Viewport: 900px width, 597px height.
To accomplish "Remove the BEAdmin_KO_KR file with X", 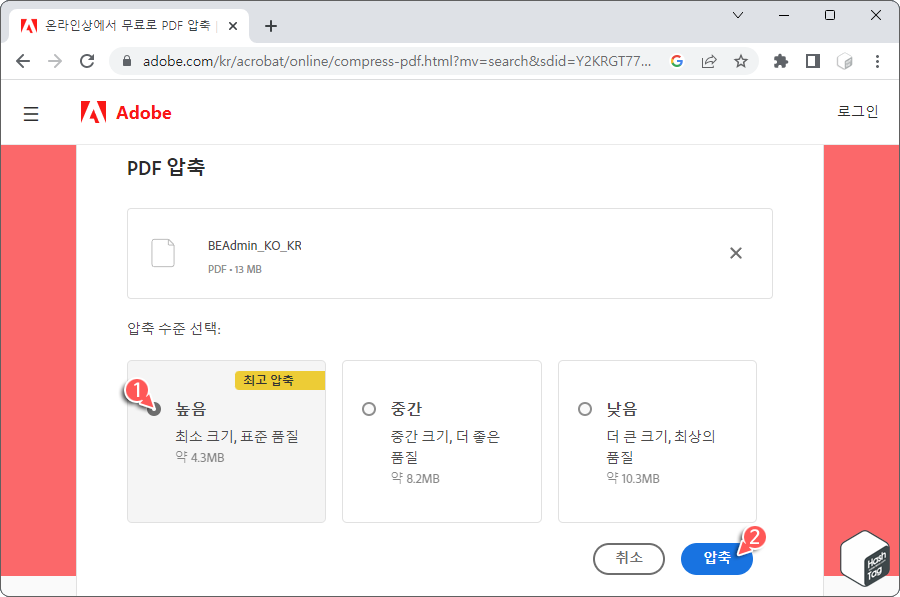I will (736, 253).
